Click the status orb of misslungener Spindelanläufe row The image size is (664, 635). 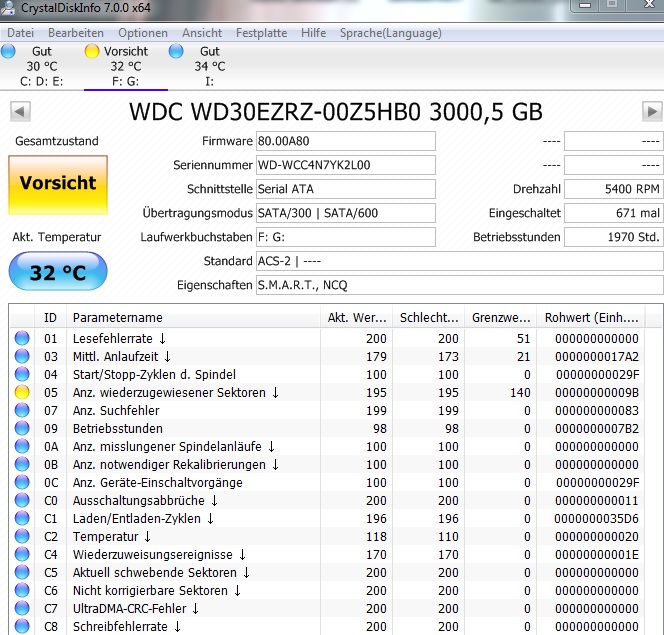pyautogui.click(x=22, y=446)
